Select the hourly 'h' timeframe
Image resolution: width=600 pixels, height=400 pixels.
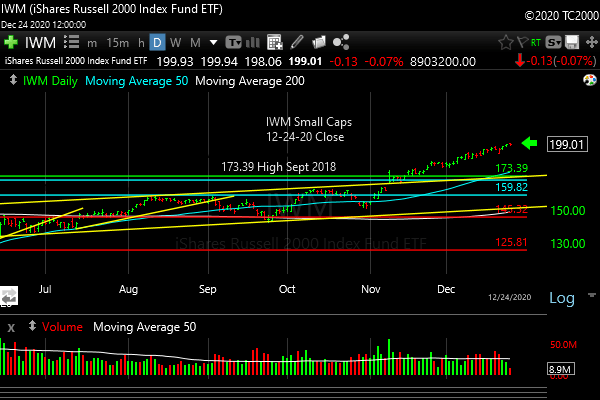point(141,42)
